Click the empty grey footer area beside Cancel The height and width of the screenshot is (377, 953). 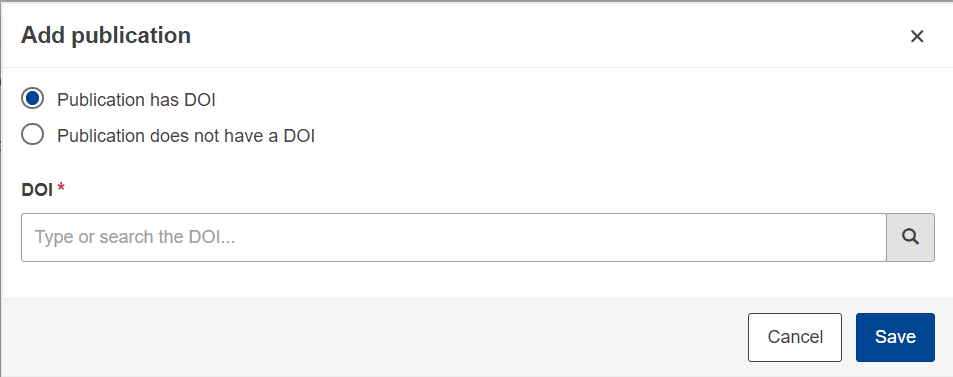pos(374,337)
